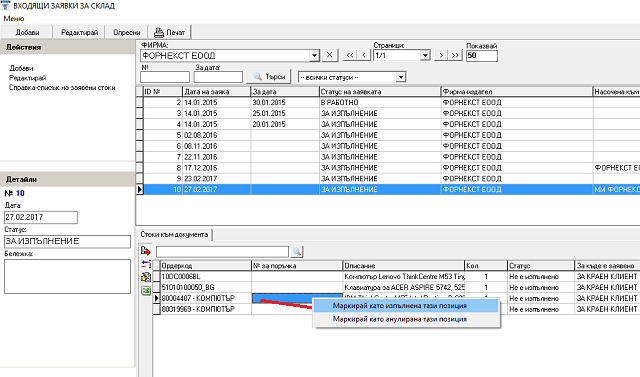Click the Ордеркод column header
The image size is (640, 377).
click(206, 266)
